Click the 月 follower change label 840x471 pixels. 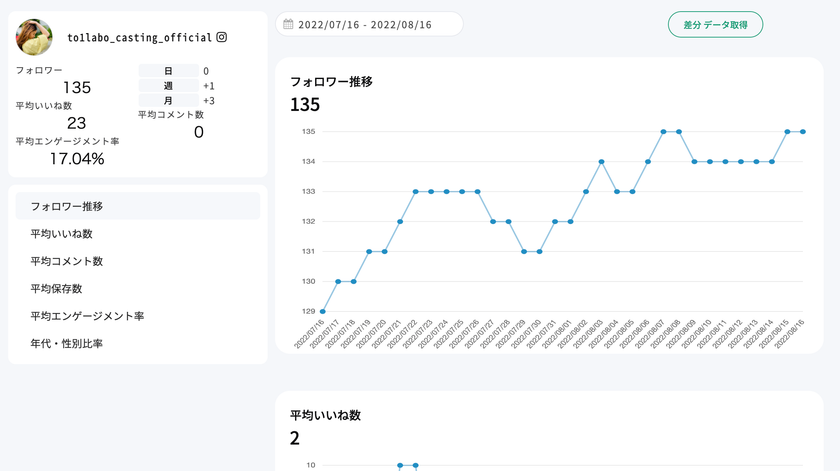pyautogui.click(x=167, y=101)
